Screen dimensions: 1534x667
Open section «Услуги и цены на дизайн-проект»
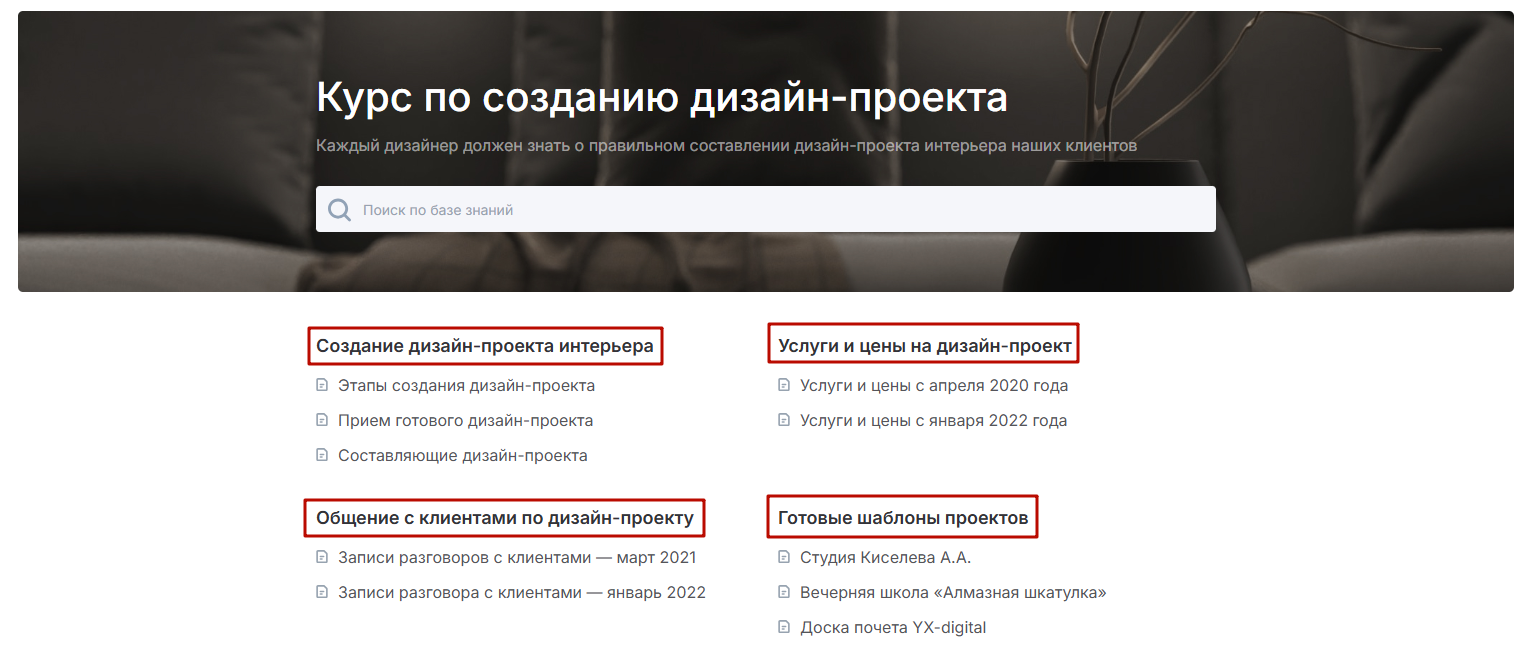click(924, 346)
